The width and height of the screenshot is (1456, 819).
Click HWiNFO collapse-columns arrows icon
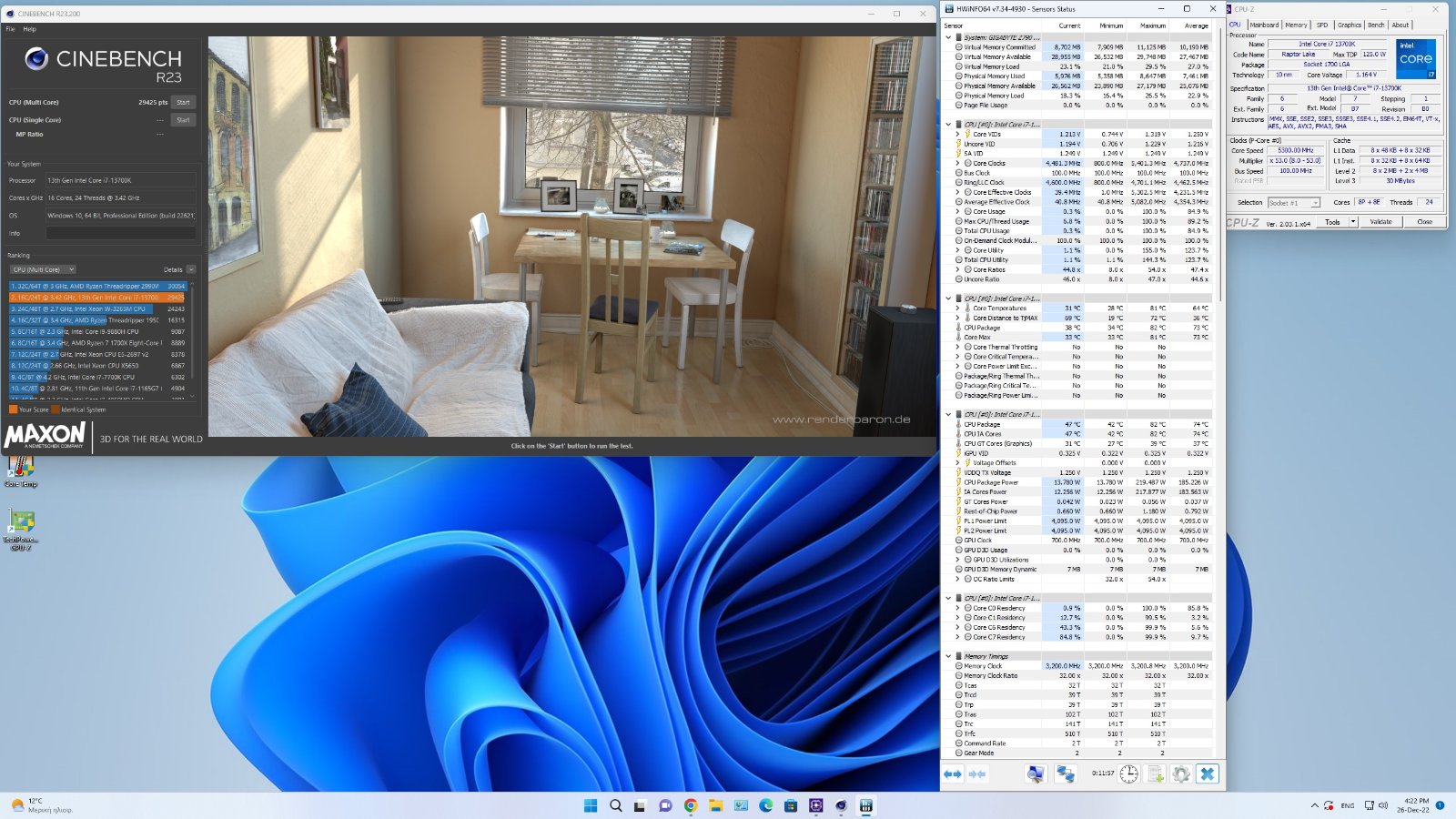tap(977, 774)
